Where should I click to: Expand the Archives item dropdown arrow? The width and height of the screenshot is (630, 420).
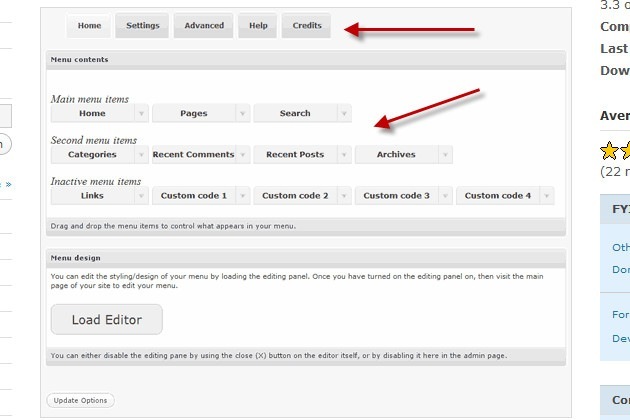coord(445,155)
